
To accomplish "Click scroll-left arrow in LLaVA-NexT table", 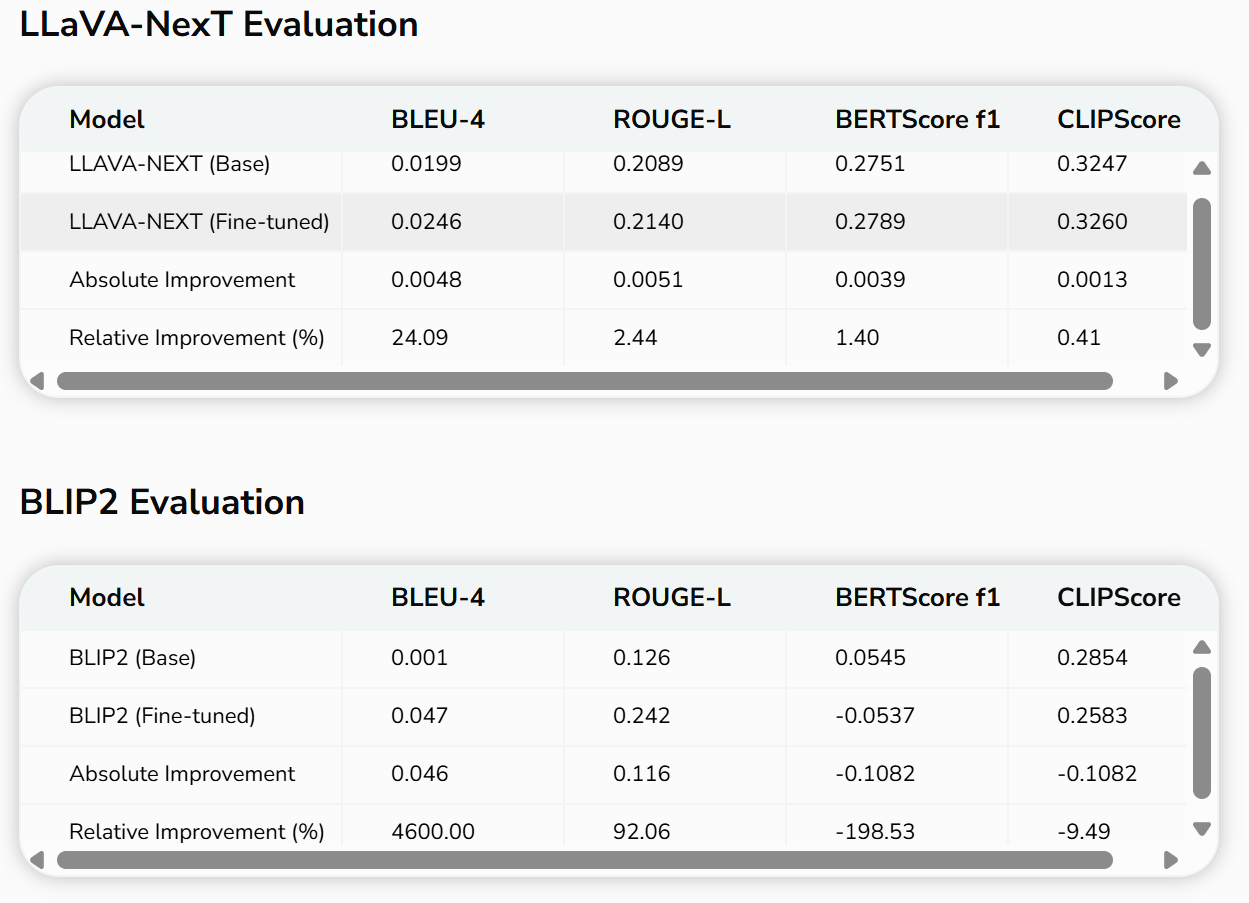I will pos(38,381).
